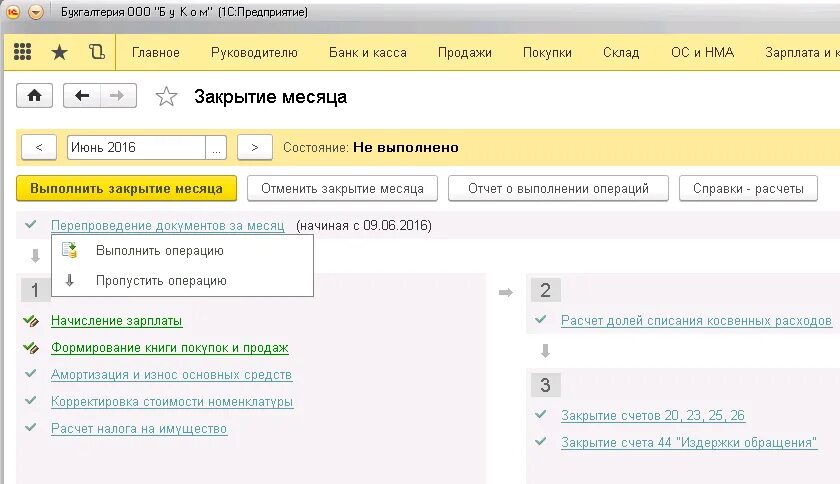Add Закрытие месяца to favorites star
Screen dimensions: 840x484
coord(166,96)
